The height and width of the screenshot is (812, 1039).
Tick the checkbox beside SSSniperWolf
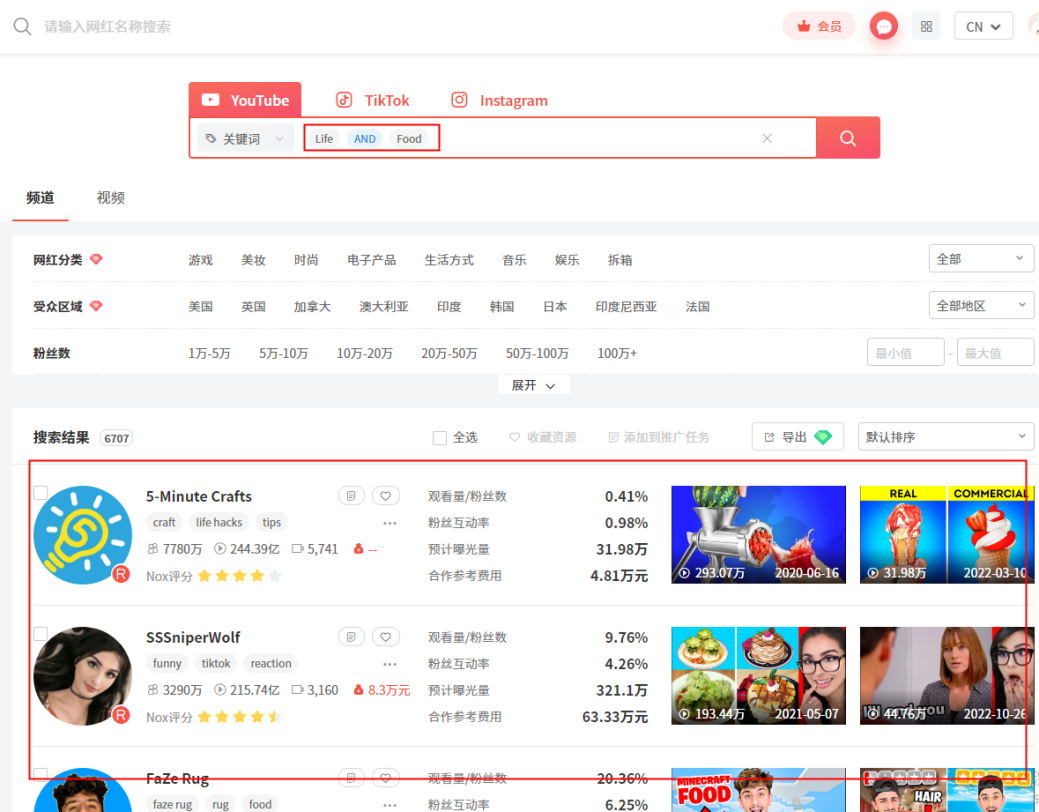pos(41,633)
